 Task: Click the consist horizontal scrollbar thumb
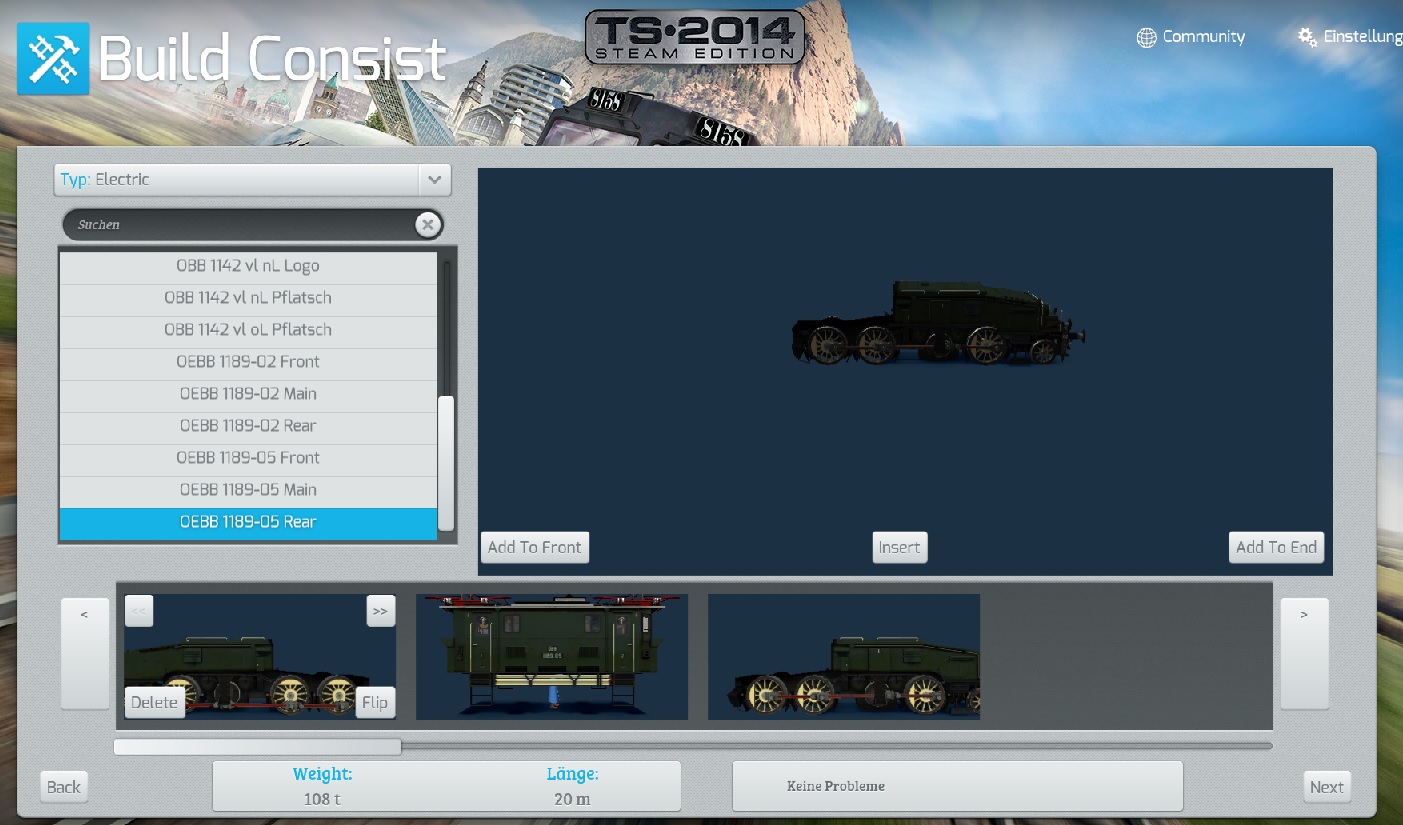pos(258,746)
